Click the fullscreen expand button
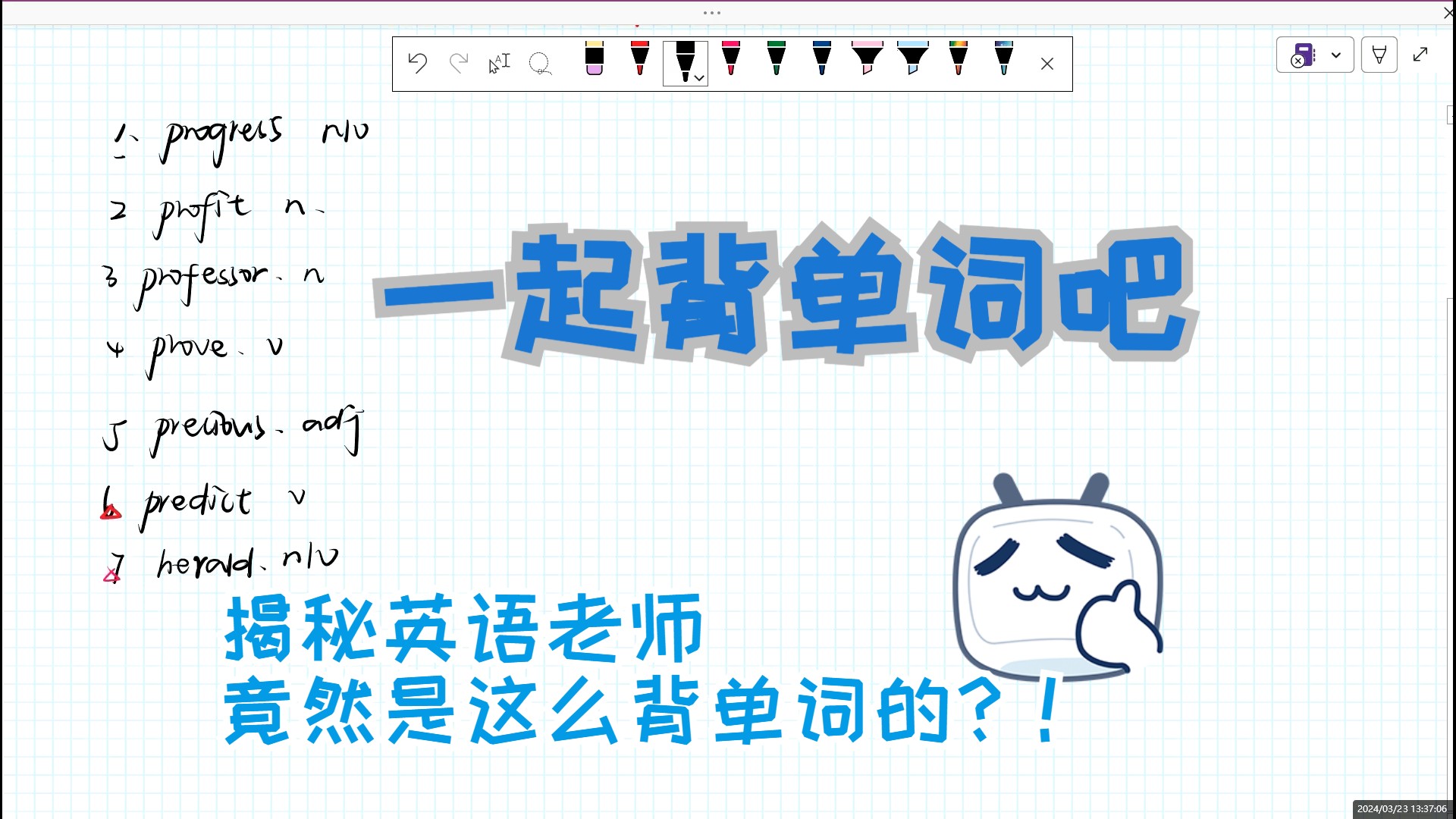Viewport: 1456px width, 819px height. coord(1421,54)
